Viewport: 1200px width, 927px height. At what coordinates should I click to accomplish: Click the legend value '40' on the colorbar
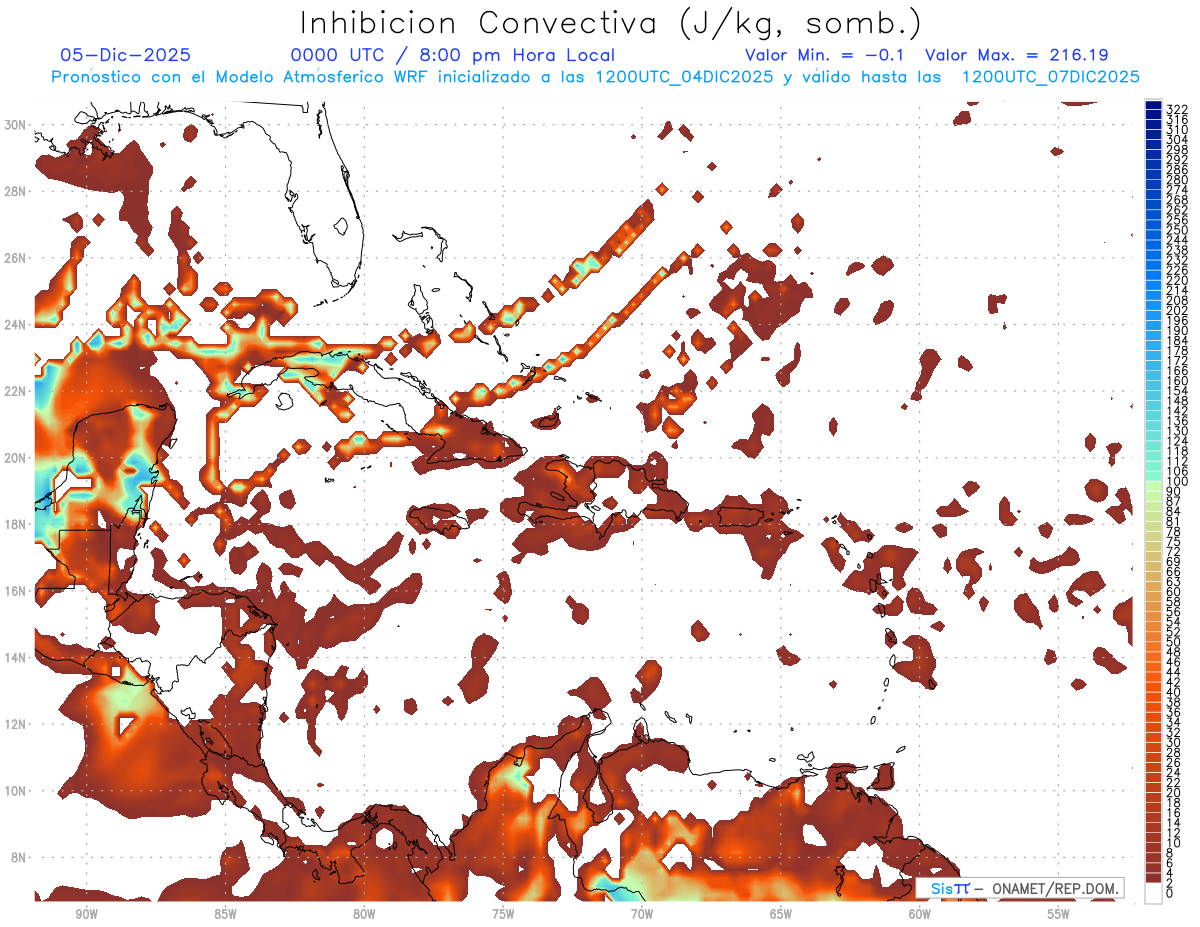[x=1173, y=692]
